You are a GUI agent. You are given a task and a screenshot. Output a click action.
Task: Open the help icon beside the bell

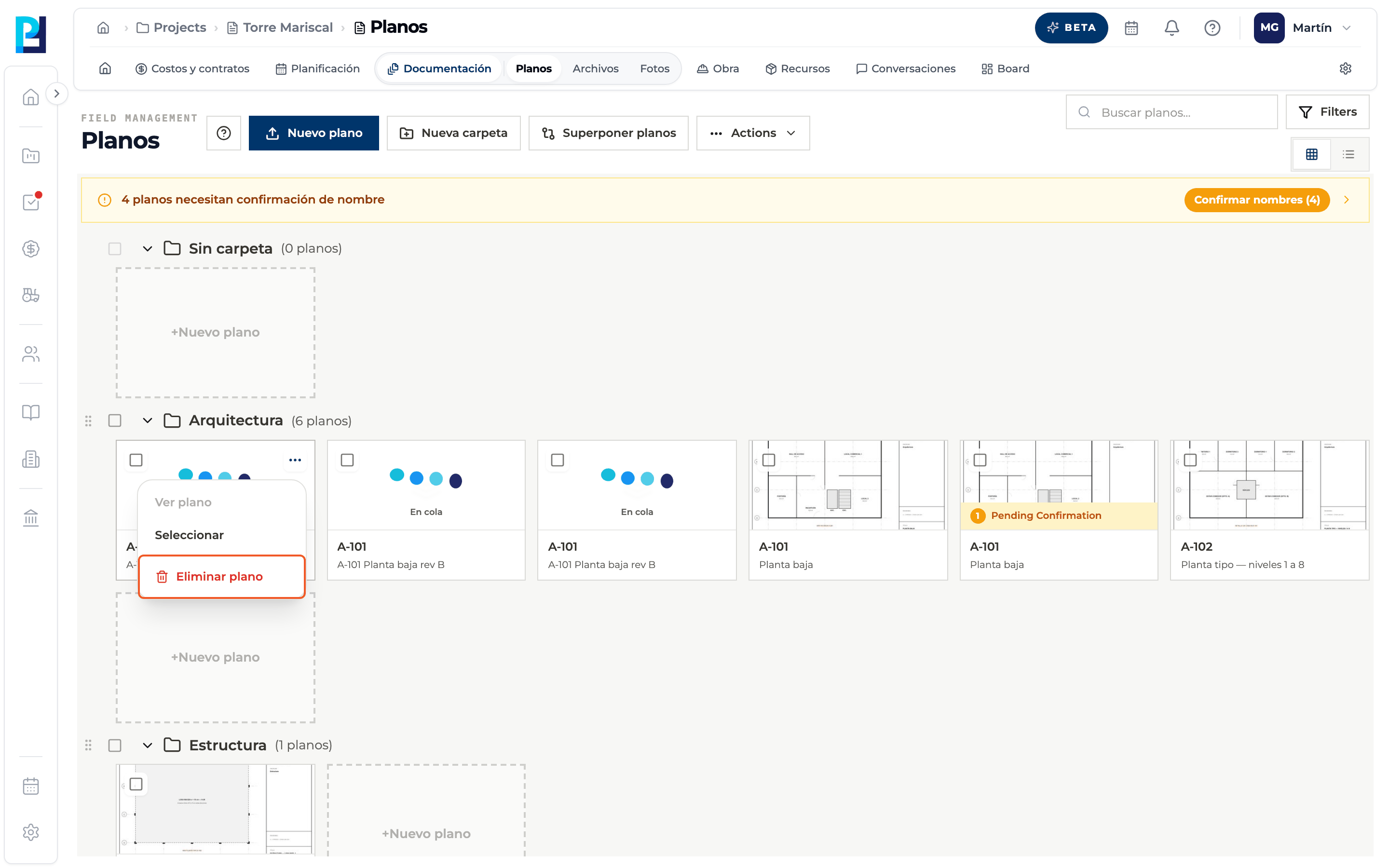click(1212, 27)
